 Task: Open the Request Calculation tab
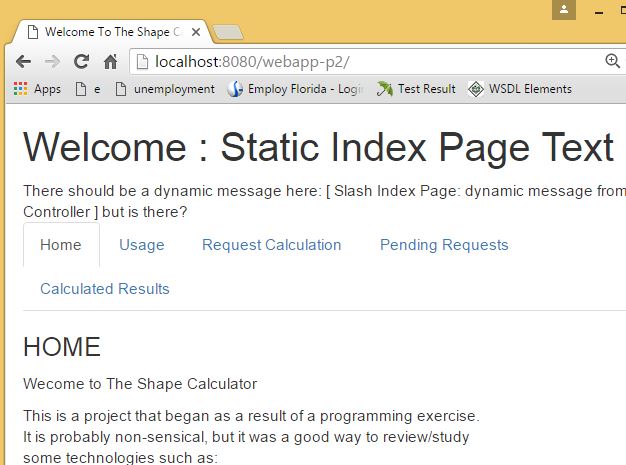tap(272, 245)
